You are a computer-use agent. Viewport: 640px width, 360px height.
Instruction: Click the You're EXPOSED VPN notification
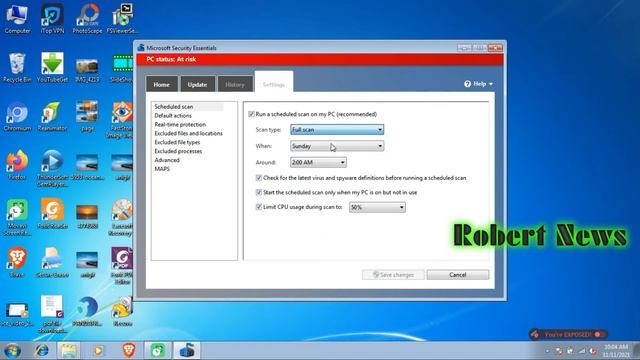[568, 334]
